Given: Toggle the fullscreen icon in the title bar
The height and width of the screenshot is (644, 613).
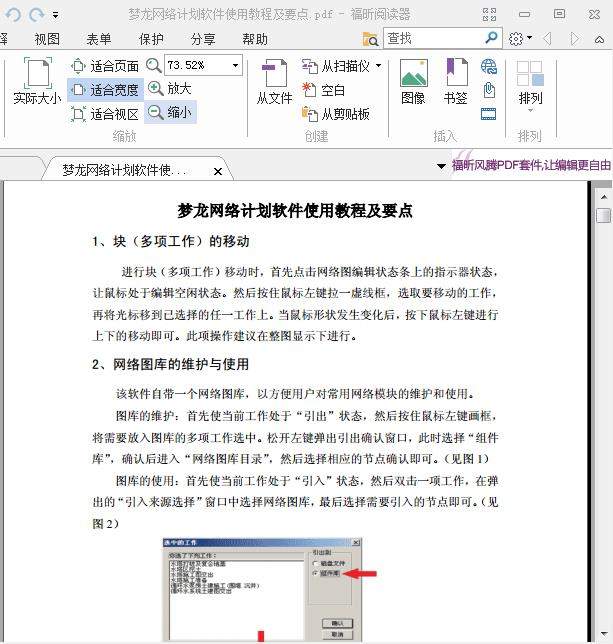Looking at the screenshot, I should pos(489,14).
